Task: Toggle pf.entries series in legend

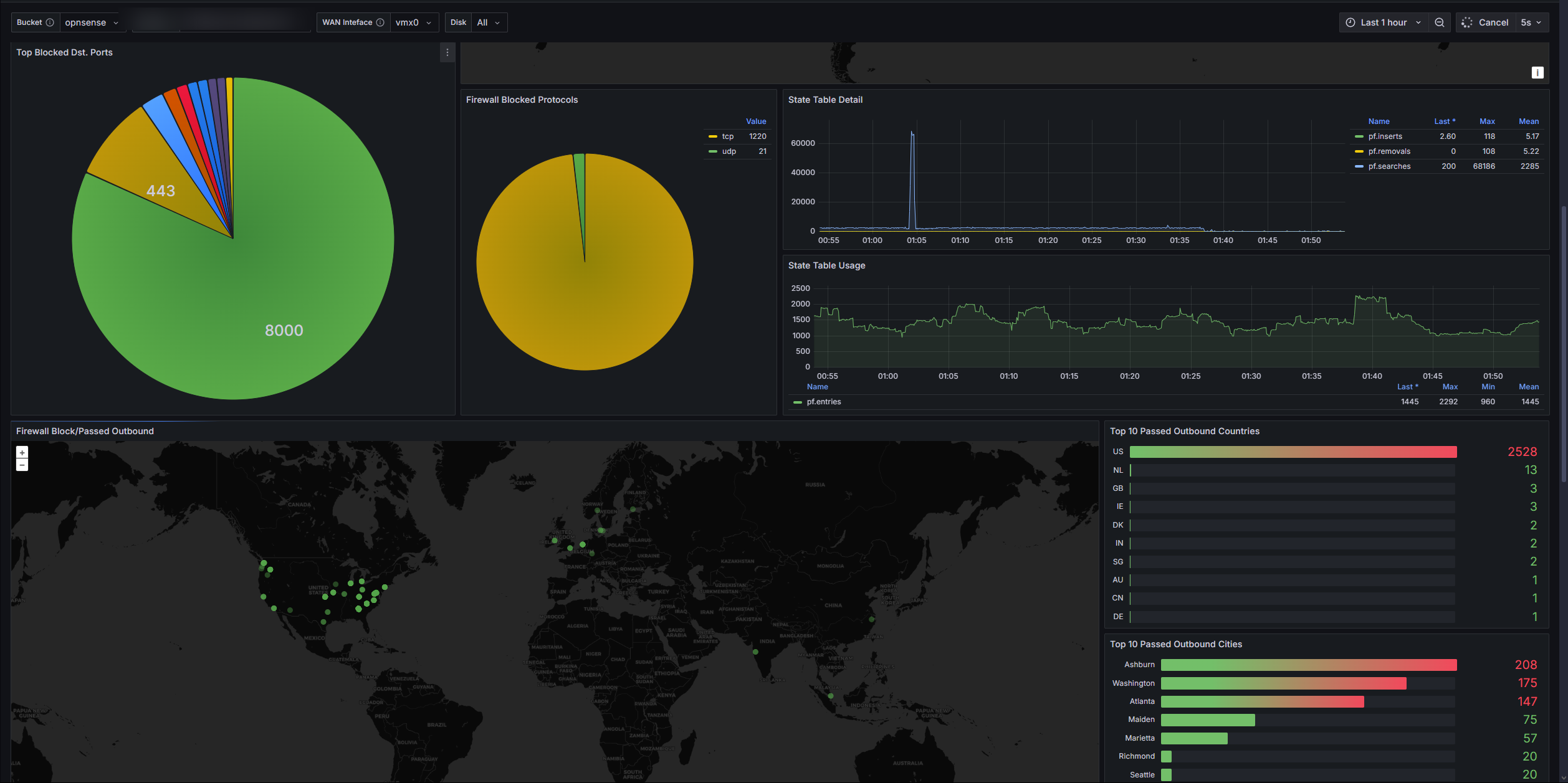Action: tap(823, 402)
